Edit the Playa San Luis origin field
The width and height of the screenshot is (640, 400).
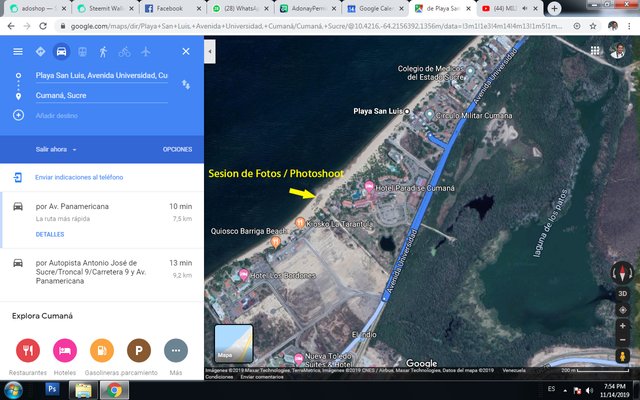tap(102, 76)
